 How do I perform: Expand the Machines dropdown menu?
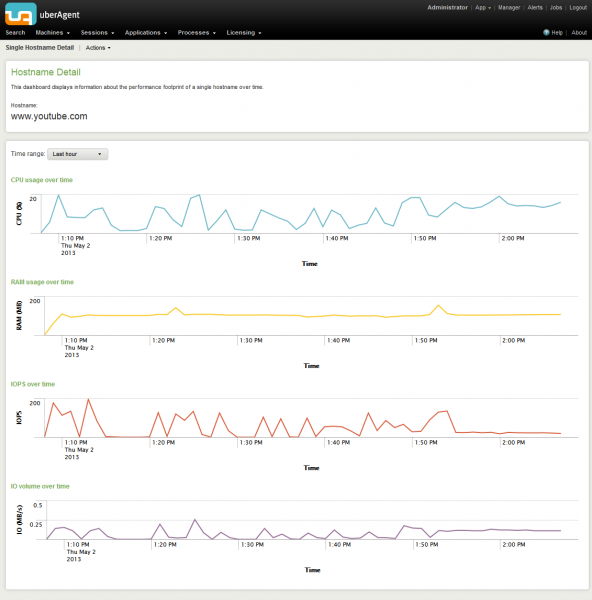click(53, 33)
